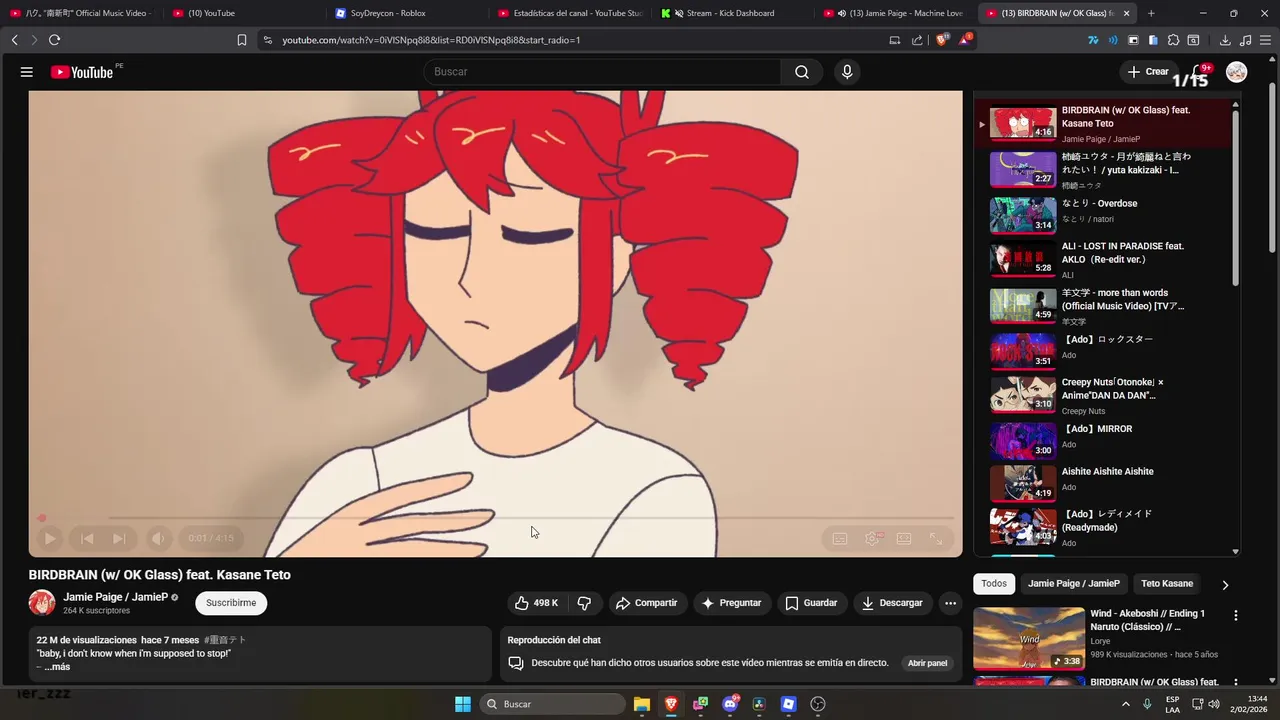Click the Compartir share button
Viewport: 1280px width, 720px height.
[x=647, y=603]
